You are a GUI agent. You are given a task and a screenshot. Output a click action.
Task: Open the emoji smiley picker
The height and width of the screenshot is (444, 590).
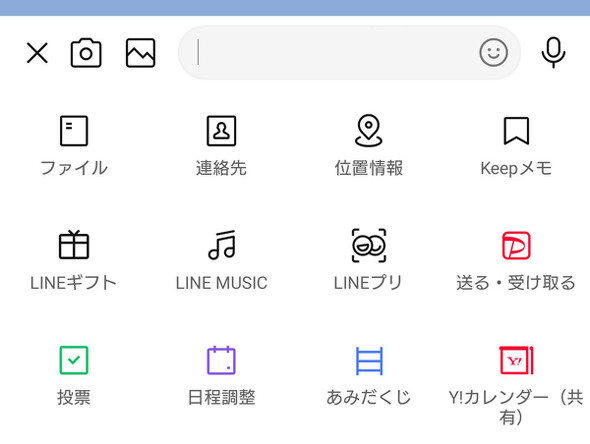coord(493,53)
